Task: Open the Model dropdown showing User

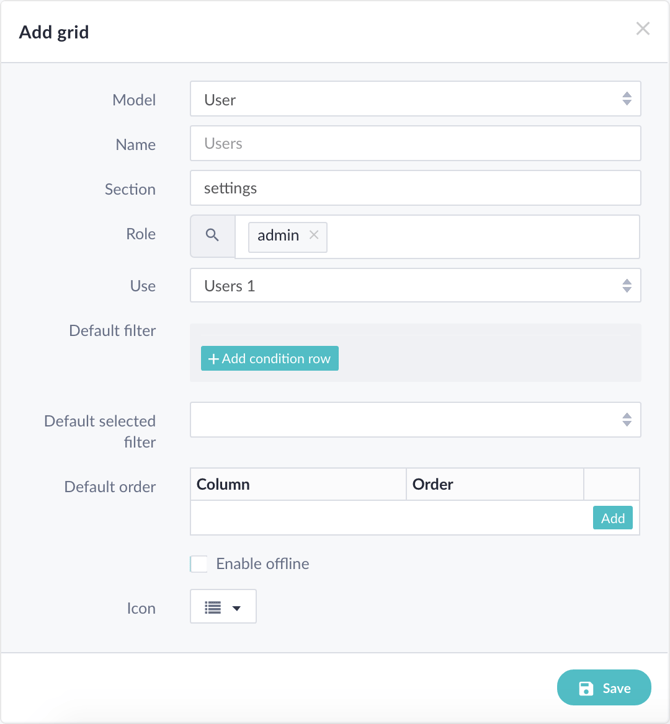Action: coord(415,99)
